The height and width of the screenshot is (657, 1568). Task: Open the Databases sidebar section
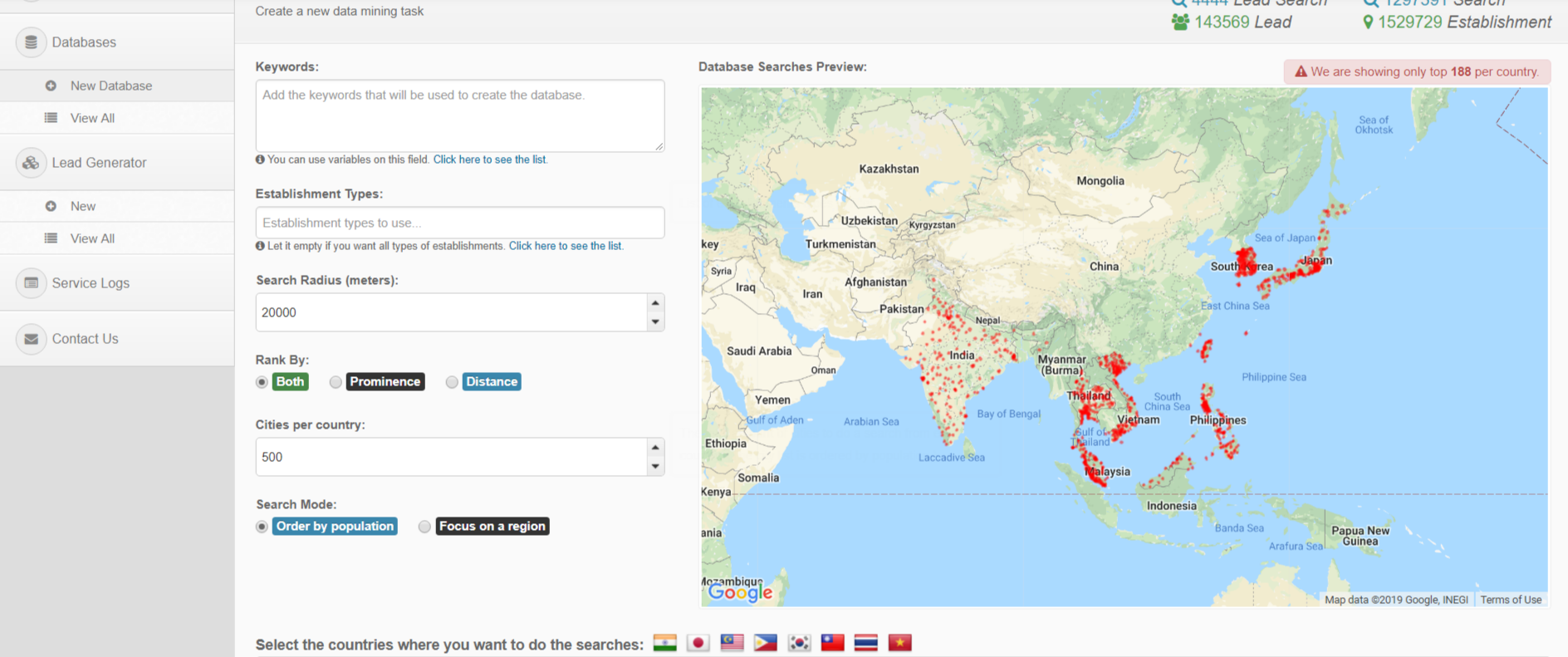[117, 42]
